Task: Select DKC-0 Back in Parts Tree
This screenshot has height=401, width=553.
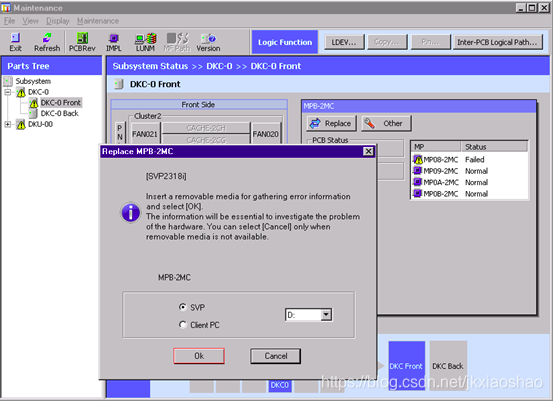Action: (x=60, y=113)
